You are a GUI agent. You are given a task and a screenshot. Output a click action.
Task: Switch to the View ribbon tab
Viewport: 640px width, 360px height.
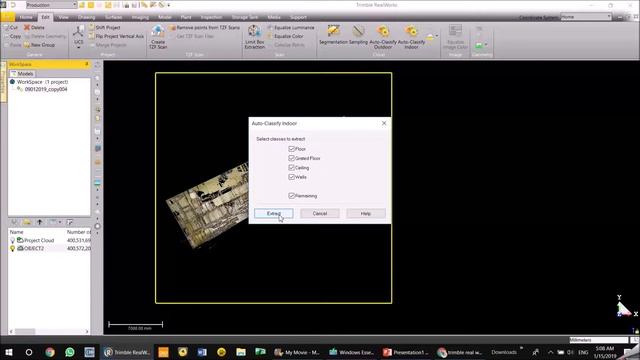(63, 17)
